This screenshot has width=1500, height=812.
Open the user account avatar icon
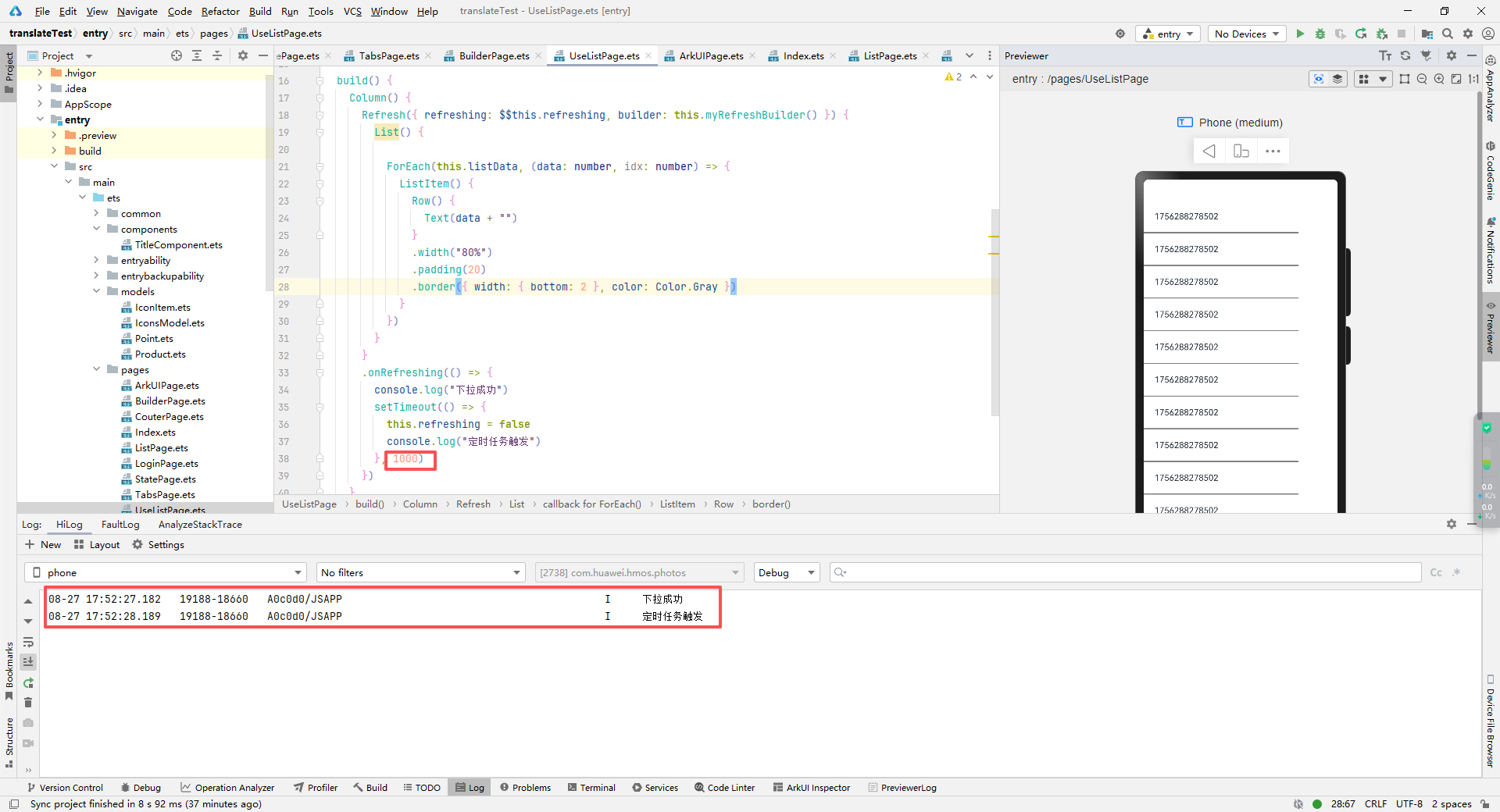pyautogui.click(x=1488, y=34)
